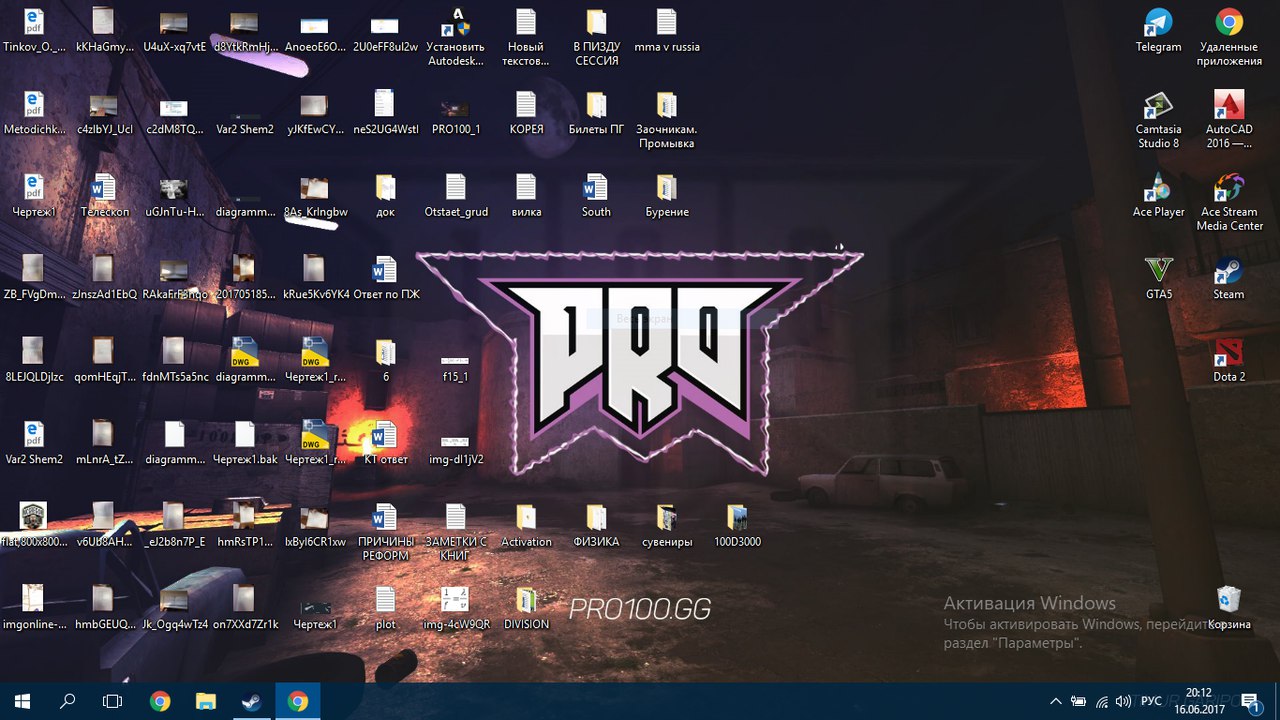Select the Новый текстов... text file

[x=526, y=38]
